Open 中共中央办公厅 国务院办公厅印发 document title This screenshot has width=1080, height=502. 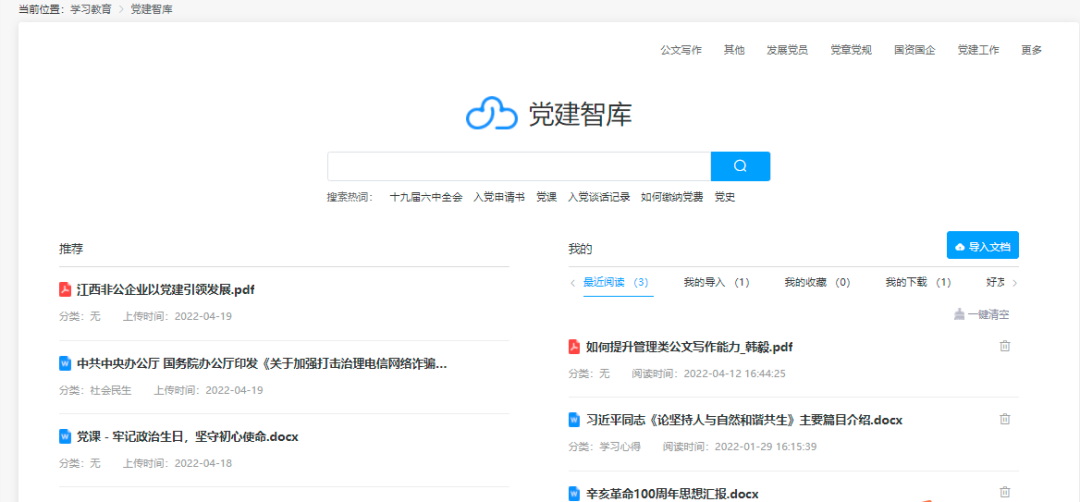pos(262,363)
